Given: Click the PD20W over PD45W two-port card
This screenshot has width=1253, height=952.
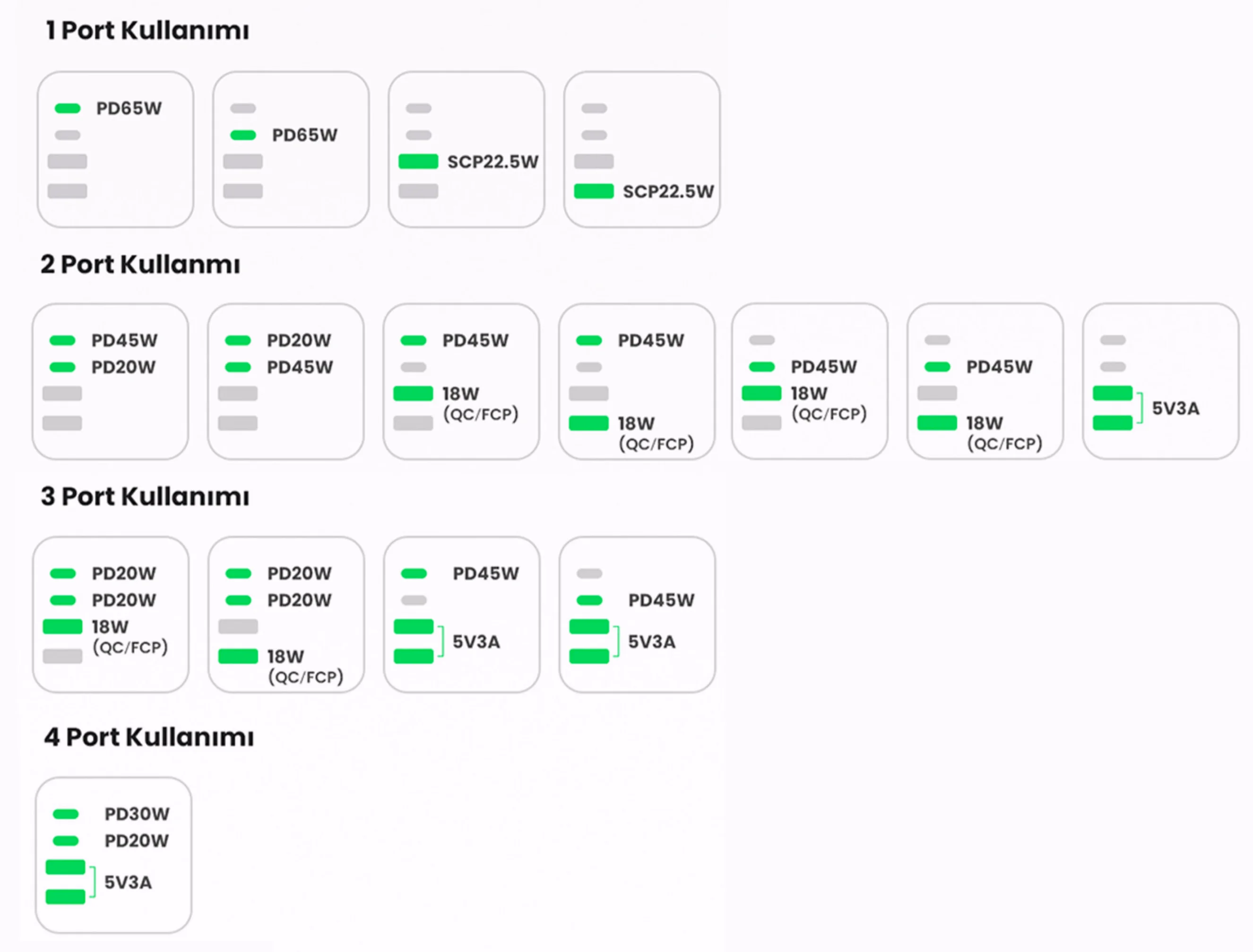Looking at the screenshot, I should (x=286, y=381).
